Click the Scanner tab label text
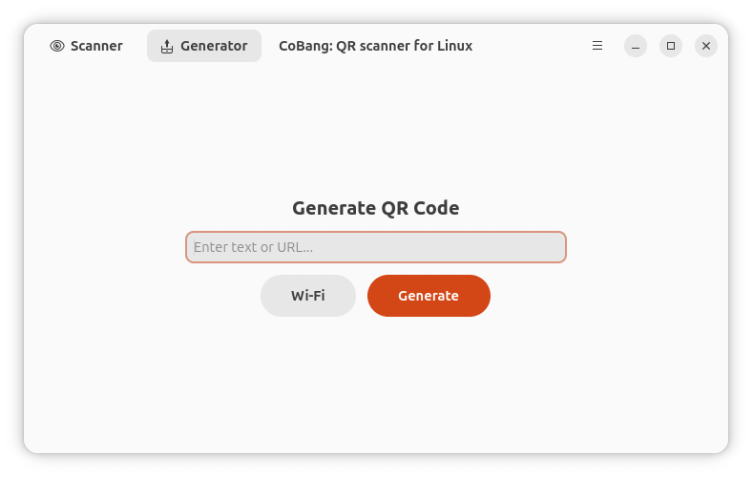 click(96, 46)
